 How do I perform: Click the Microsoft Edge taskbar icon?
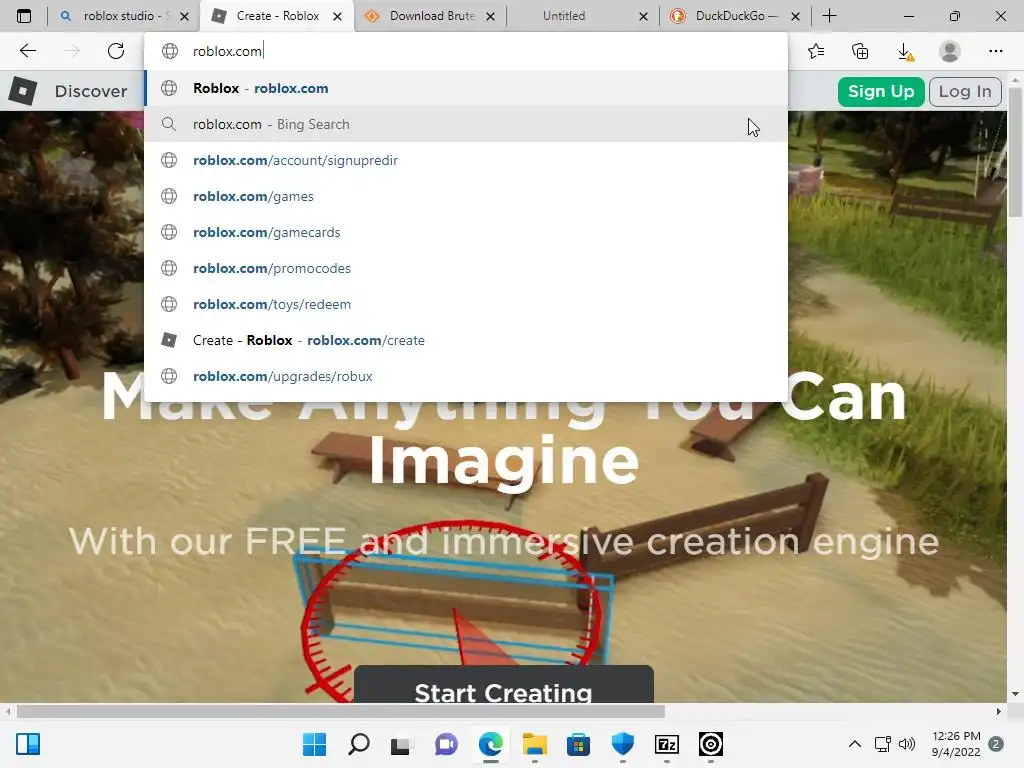pos(490,744)
